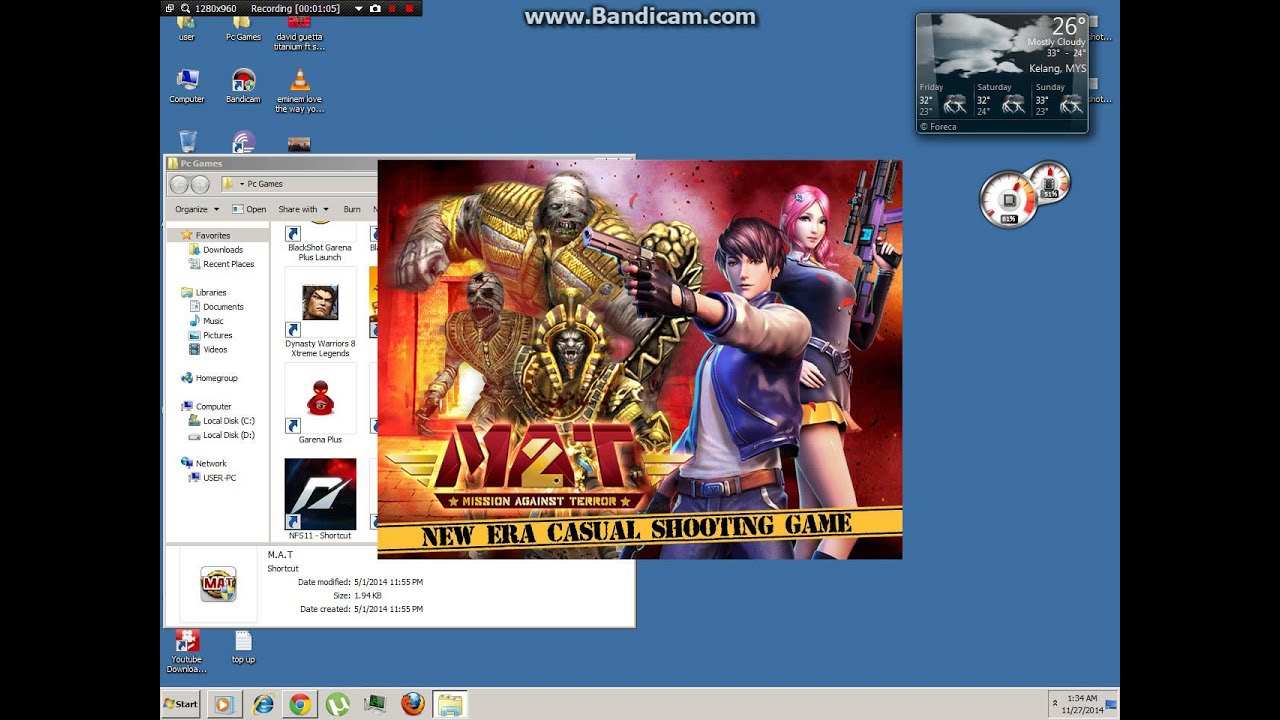Select the Dynasty Warriors 8 Xtreme Legends shortcut

click(x=320, y=313)
